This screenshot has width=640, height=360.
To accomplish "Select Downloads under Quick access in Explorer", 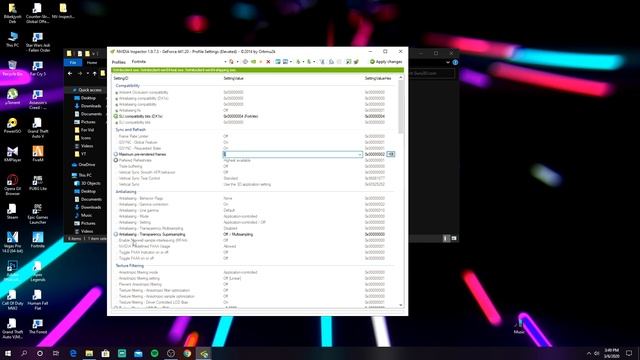I will [88, 106].
